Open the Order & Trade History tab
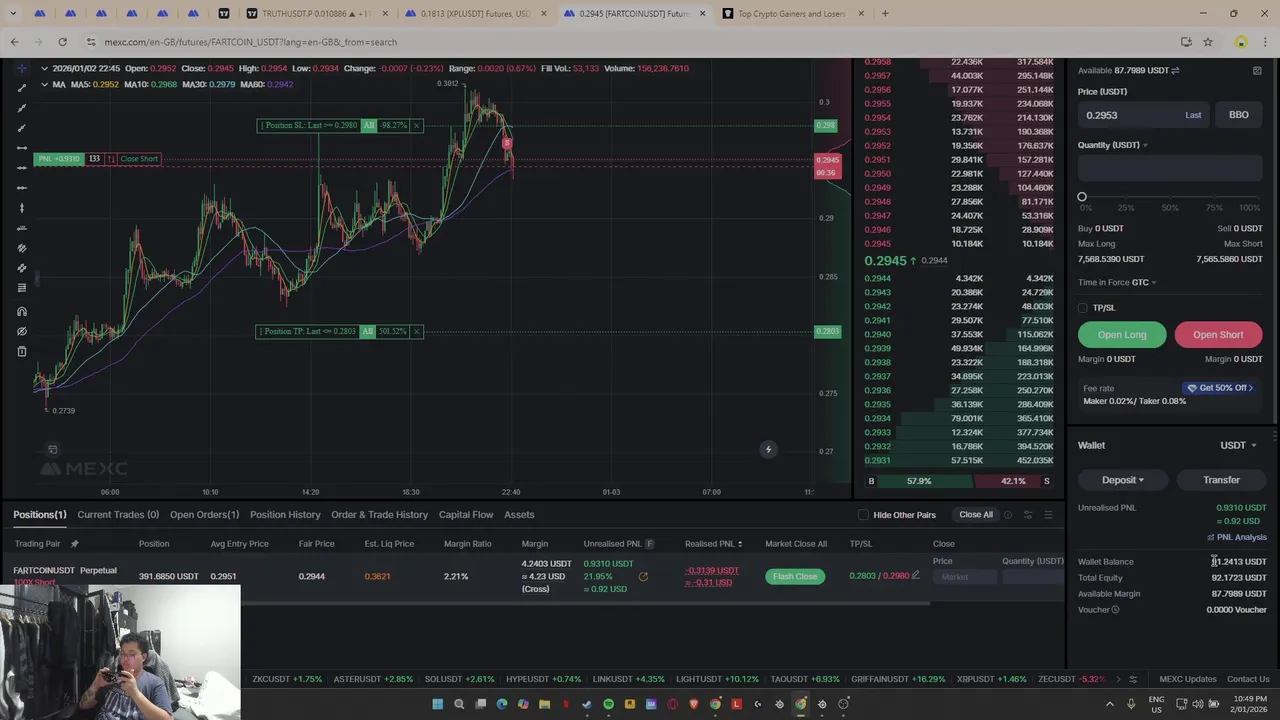 [x=379, y=515]
